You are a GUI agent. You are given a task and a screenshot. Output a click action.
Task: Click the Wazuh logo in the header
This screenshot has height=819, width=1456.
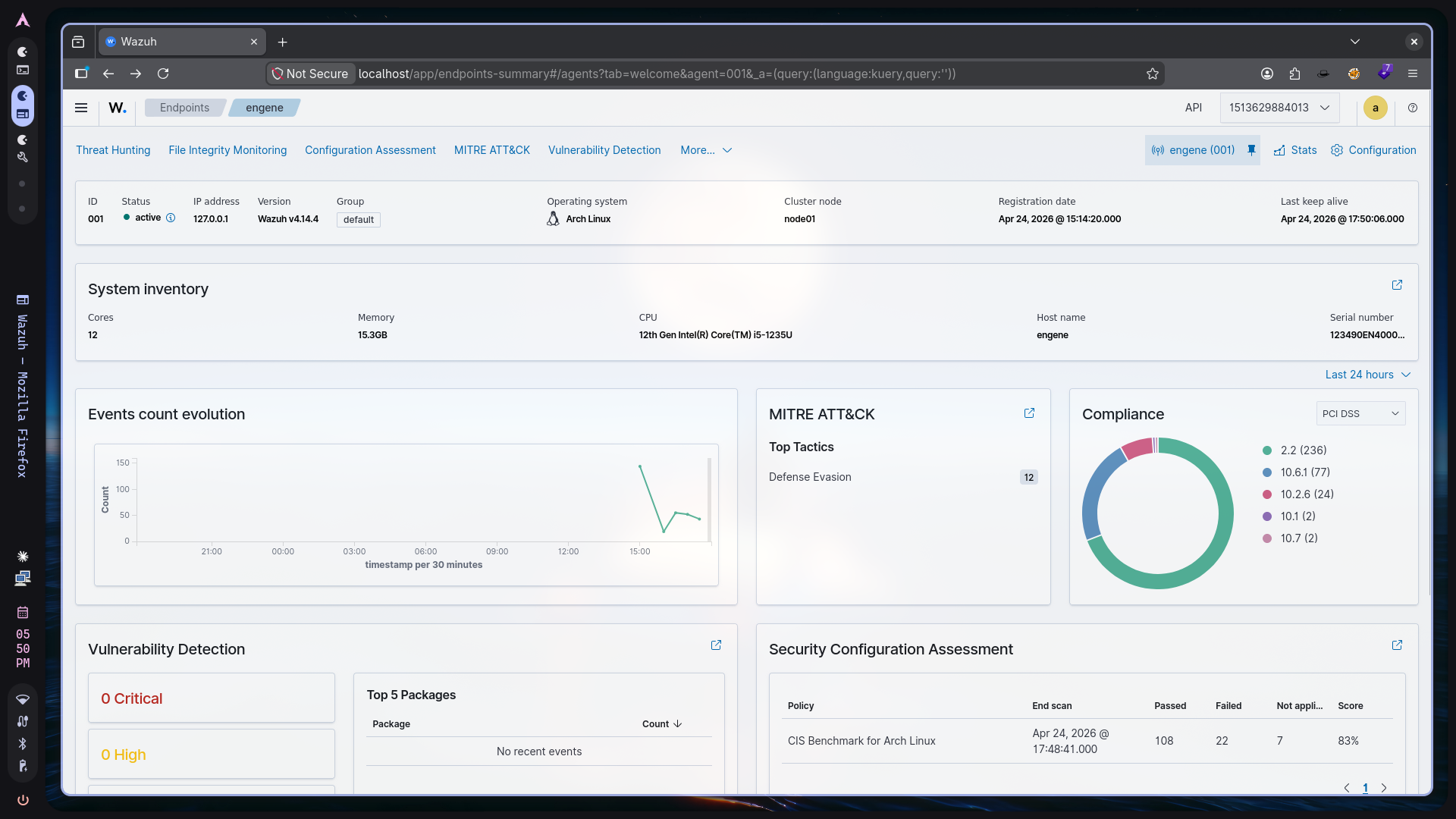[116, 108]
